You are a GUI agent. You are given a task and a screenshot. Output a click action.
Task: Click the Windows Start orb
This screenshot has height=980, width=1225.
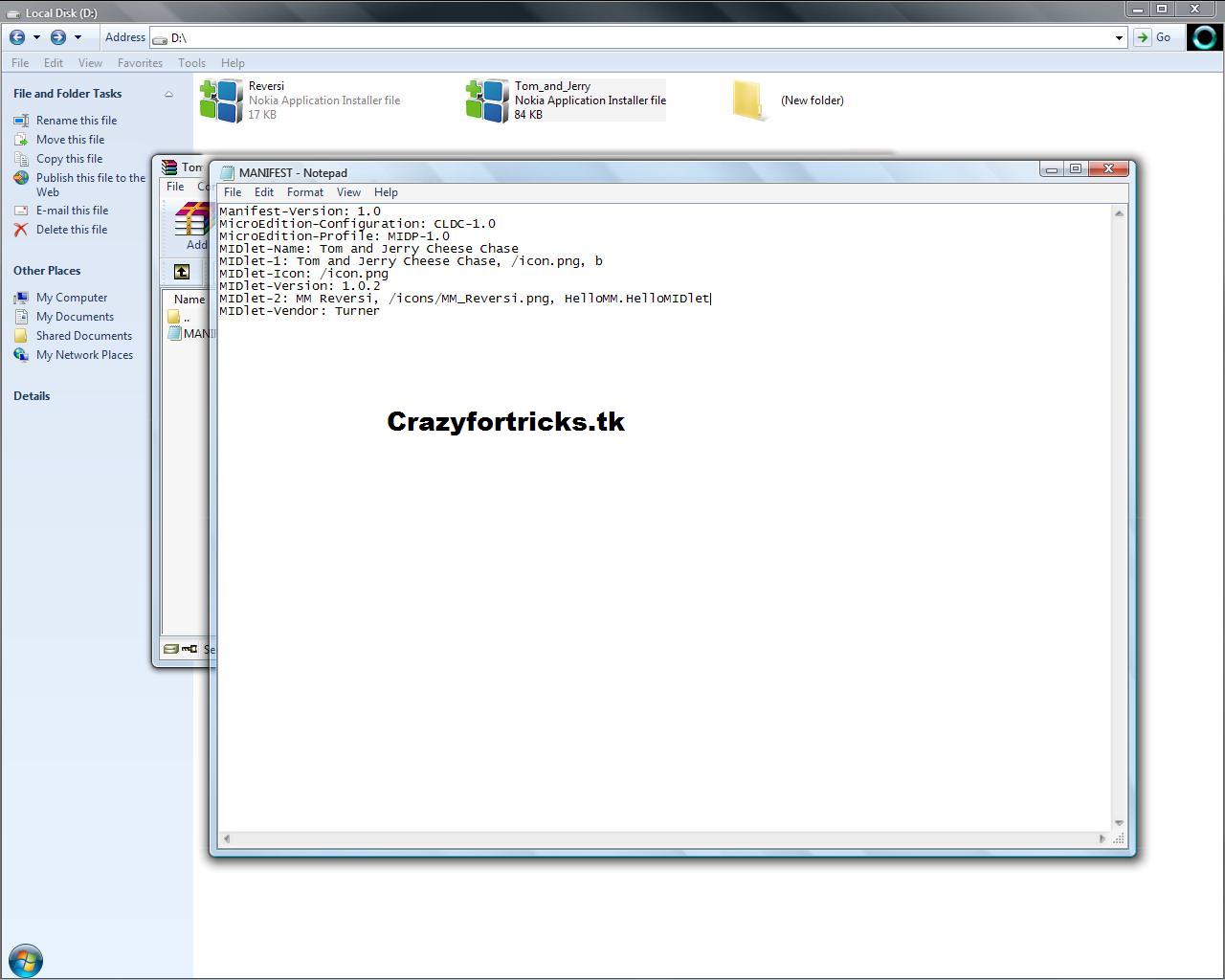click(26, 960)
